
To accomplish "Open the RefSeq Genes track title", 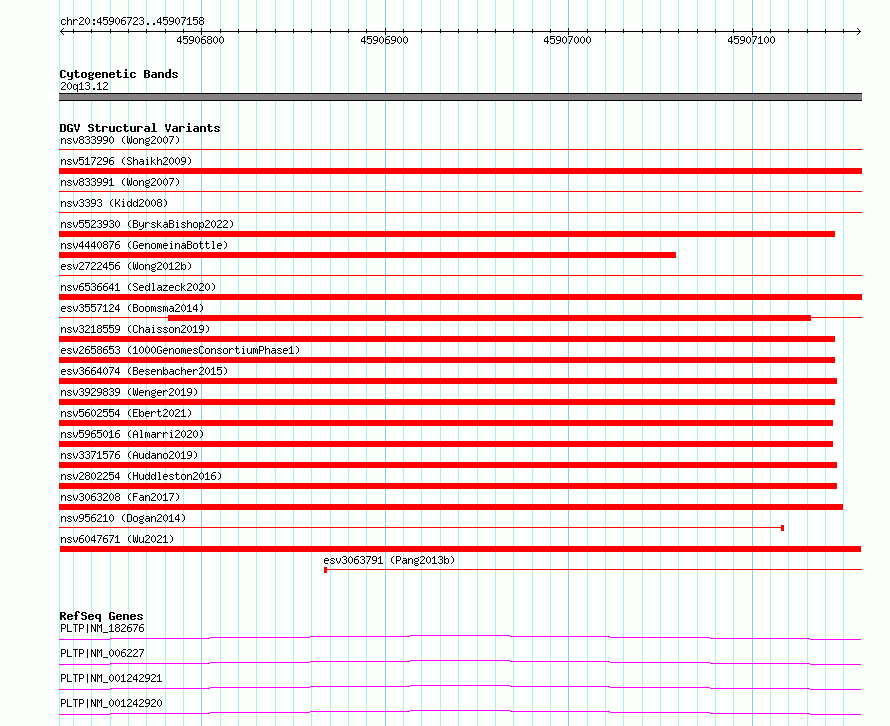I will click(x=102, y=616).
